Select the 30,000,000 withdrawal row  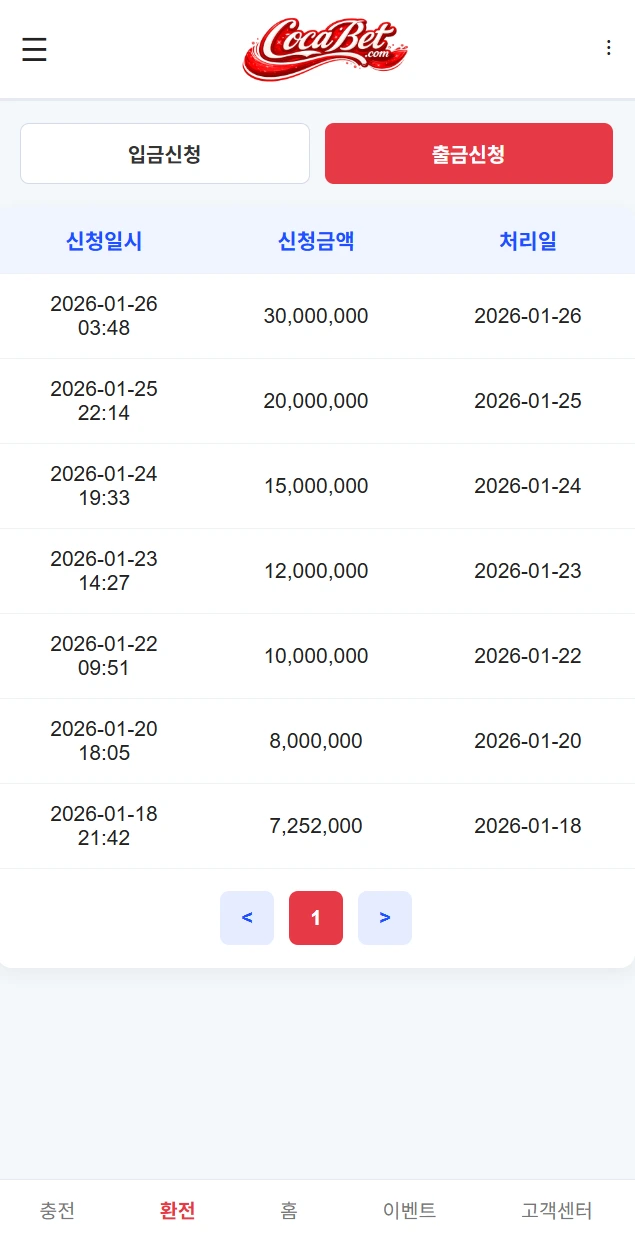click(316, 316)
